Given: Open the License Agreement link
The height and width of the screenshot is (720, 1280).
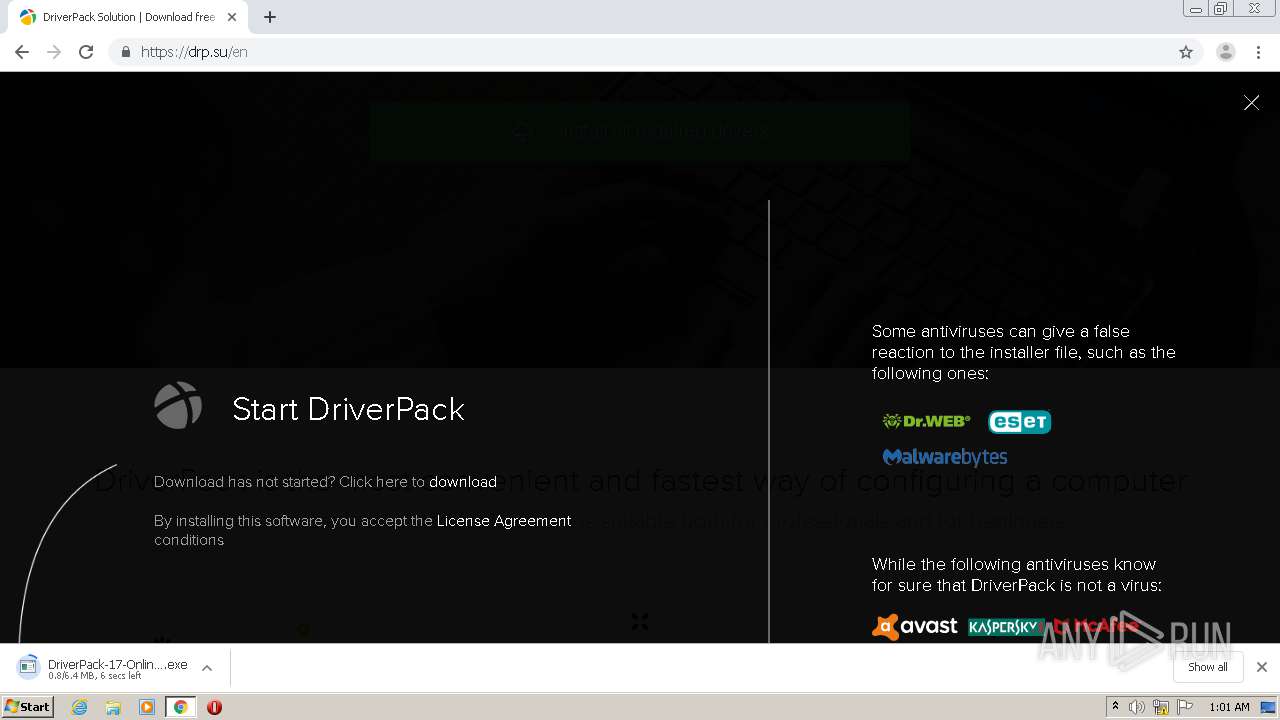Looking at the screenshot, I should point(504,521).
